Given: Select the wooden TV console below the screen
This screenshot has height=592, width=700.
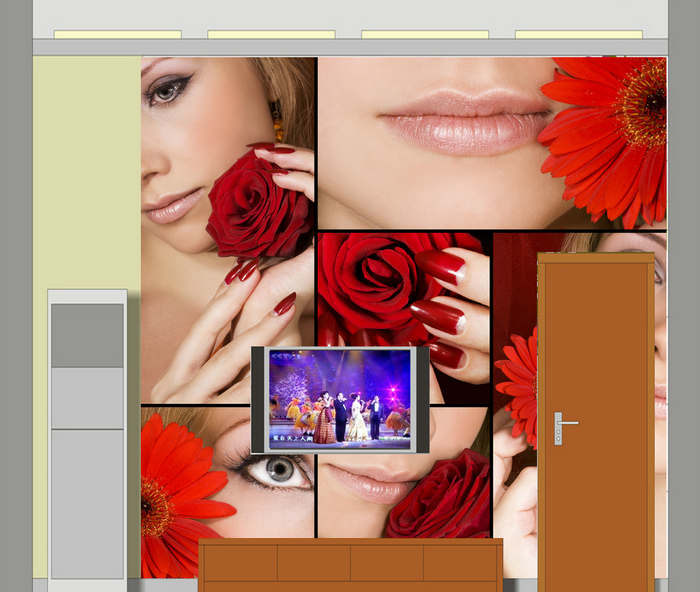Looking at the screenshot, I should tap(350, 565).
